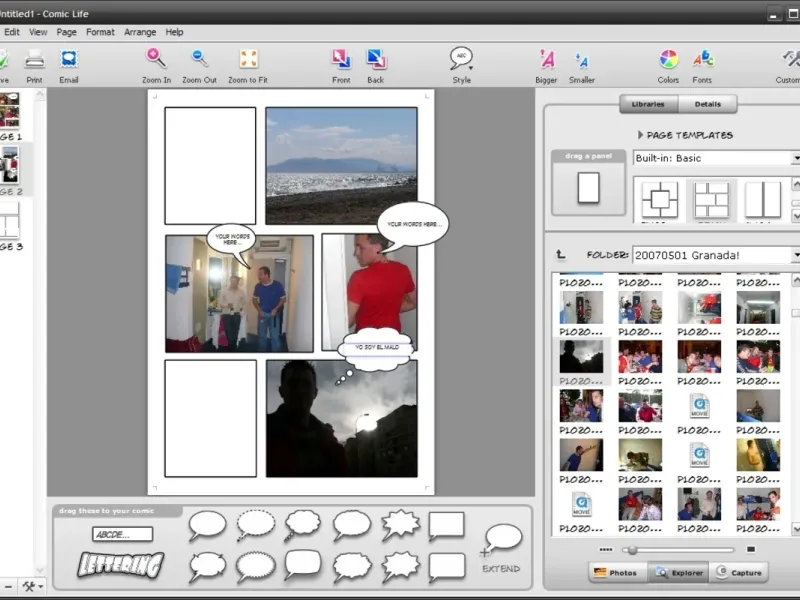Choose the brick-pattern page template
This screenshot has height=600, width=800.
[711, 199]
